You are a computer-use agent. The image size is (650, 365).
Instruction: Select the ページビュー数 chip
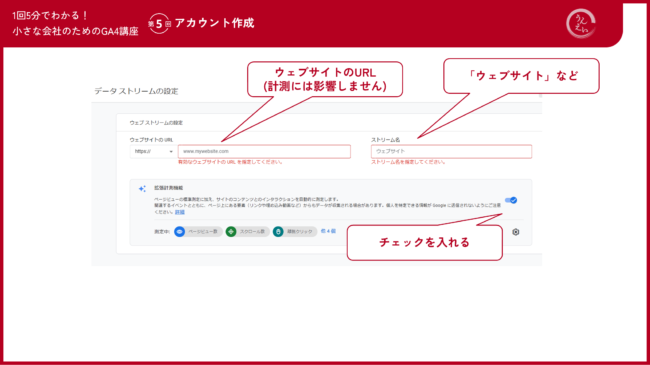[x=198, y=231]
